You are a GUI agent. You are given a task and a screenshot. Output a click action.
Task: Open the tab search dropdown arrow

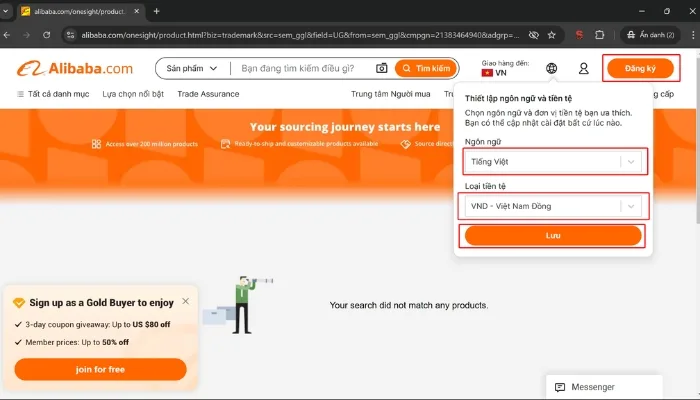[x=5, y=11]
